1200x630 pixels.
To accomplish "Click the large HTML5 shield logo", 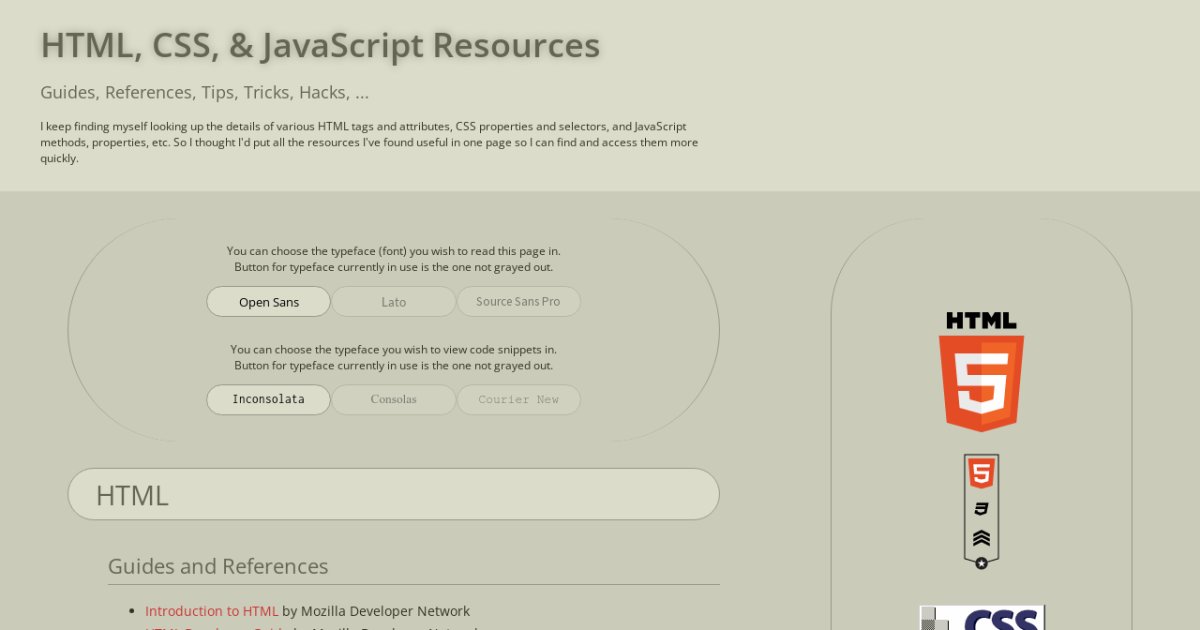I will (981, 381).
